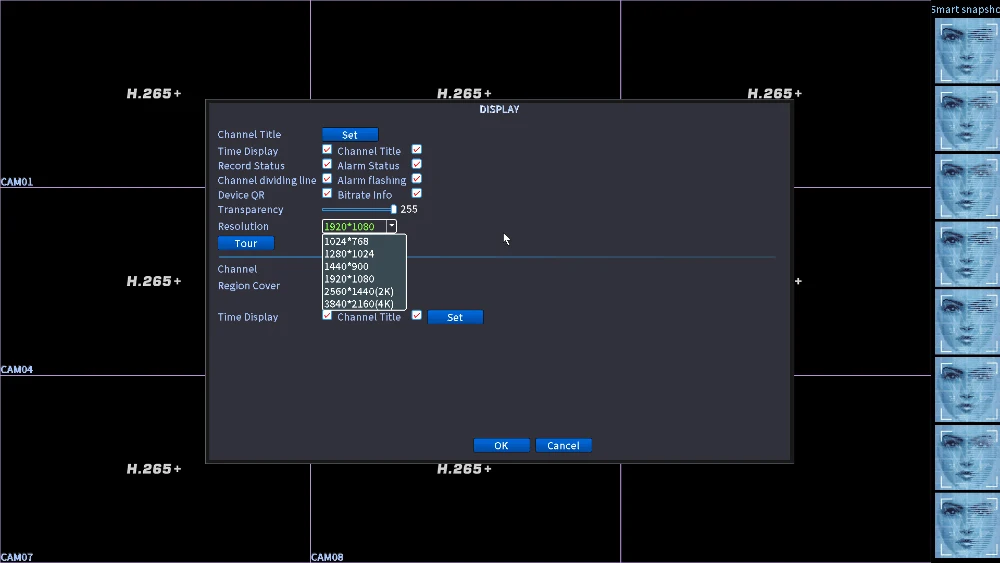The image size is (1000, 563).
Task: Select the CAM08 channel label
Action: 327,557
